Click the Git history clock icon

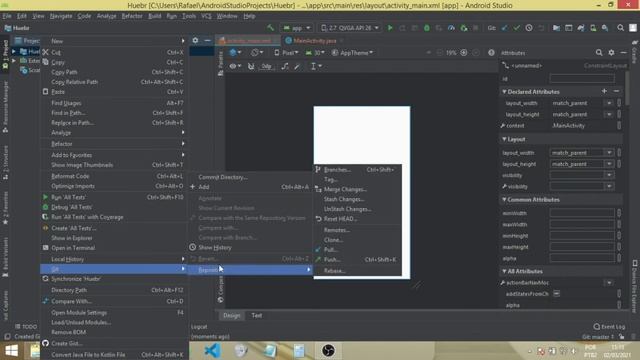[529, 28]
